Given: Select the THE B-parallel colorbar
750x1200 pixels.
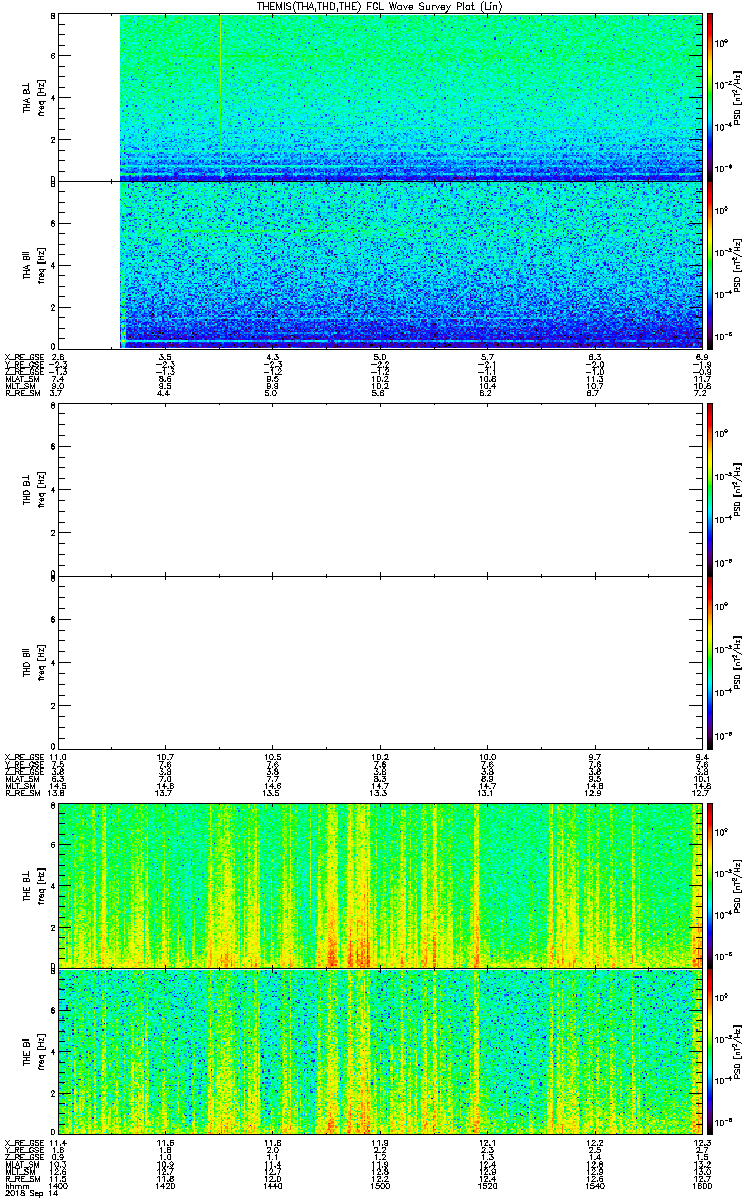Looking at the screenshot, I should click(x=710, y=1052).
